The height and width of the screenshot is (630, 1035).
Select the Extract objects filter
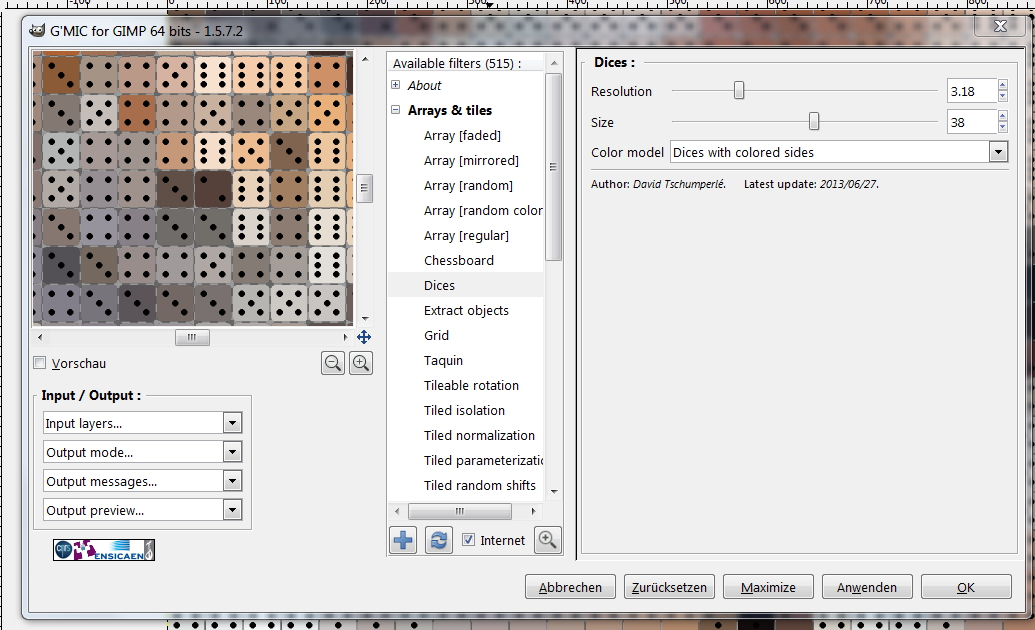(x=466, y=310)
